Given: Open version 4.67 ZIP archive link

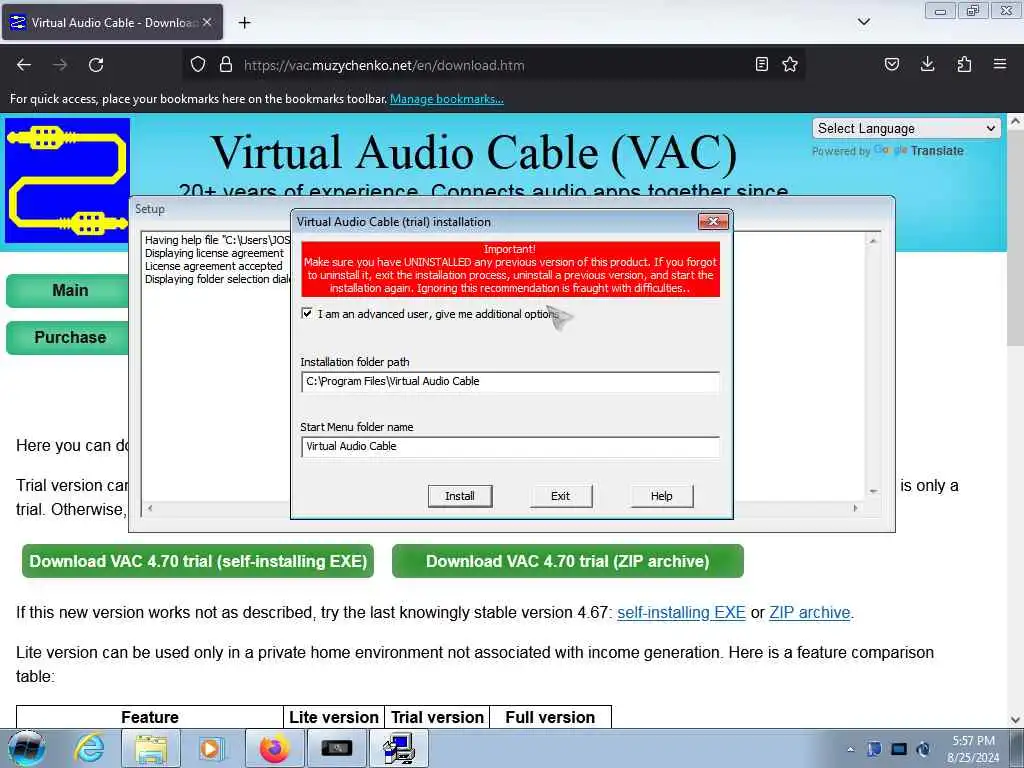Looking at the screenshot, I should 810,613.
